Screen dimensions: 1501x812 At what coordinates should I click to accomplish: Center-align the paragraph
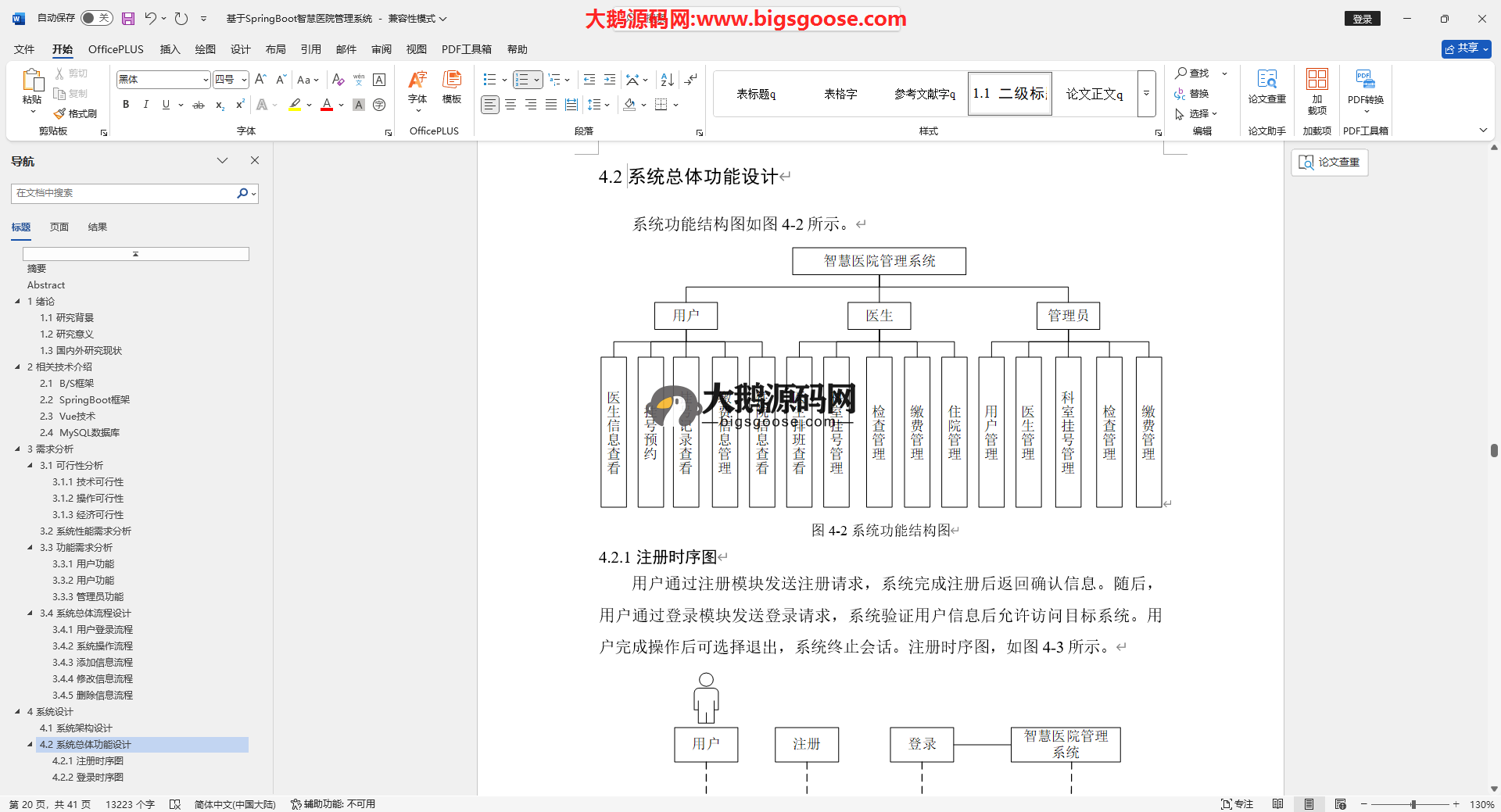[x=510, y=105]
